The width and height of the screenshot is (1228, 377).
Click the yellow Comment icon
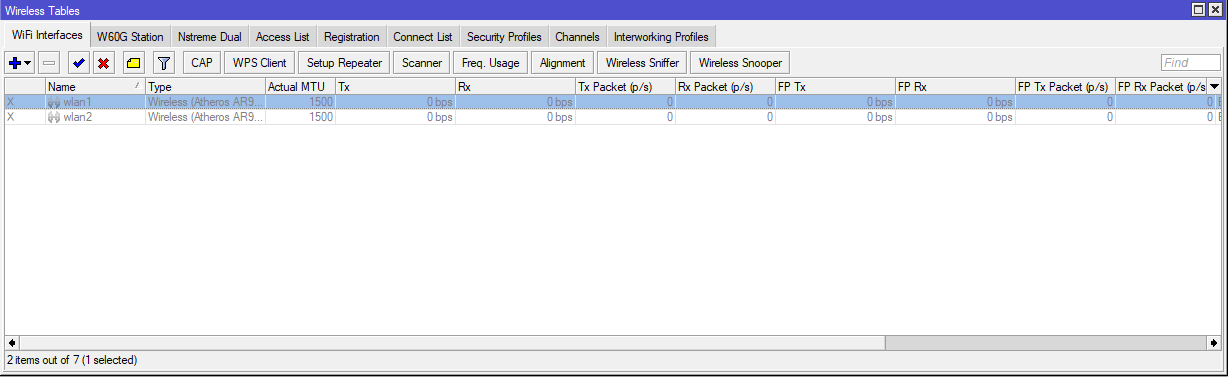[133, 63]
